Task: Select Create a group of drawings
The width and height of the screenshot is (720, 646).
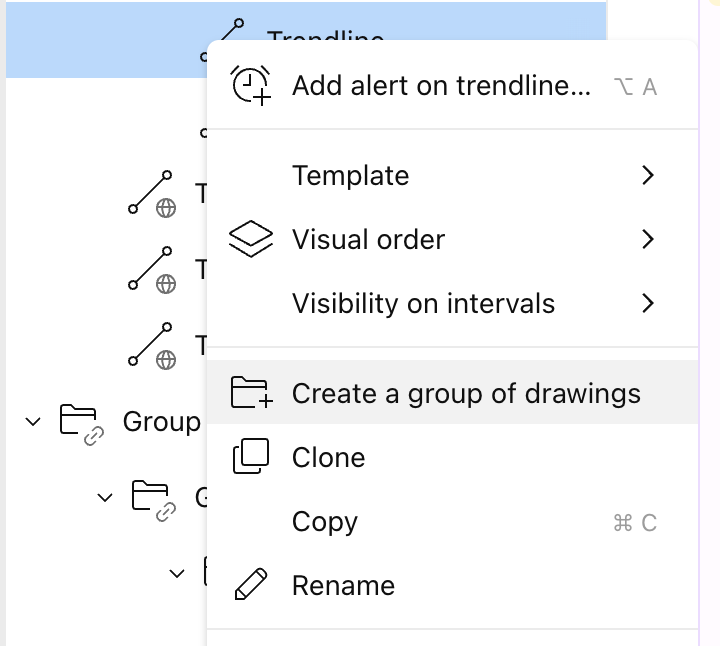Action: point(452,393)
